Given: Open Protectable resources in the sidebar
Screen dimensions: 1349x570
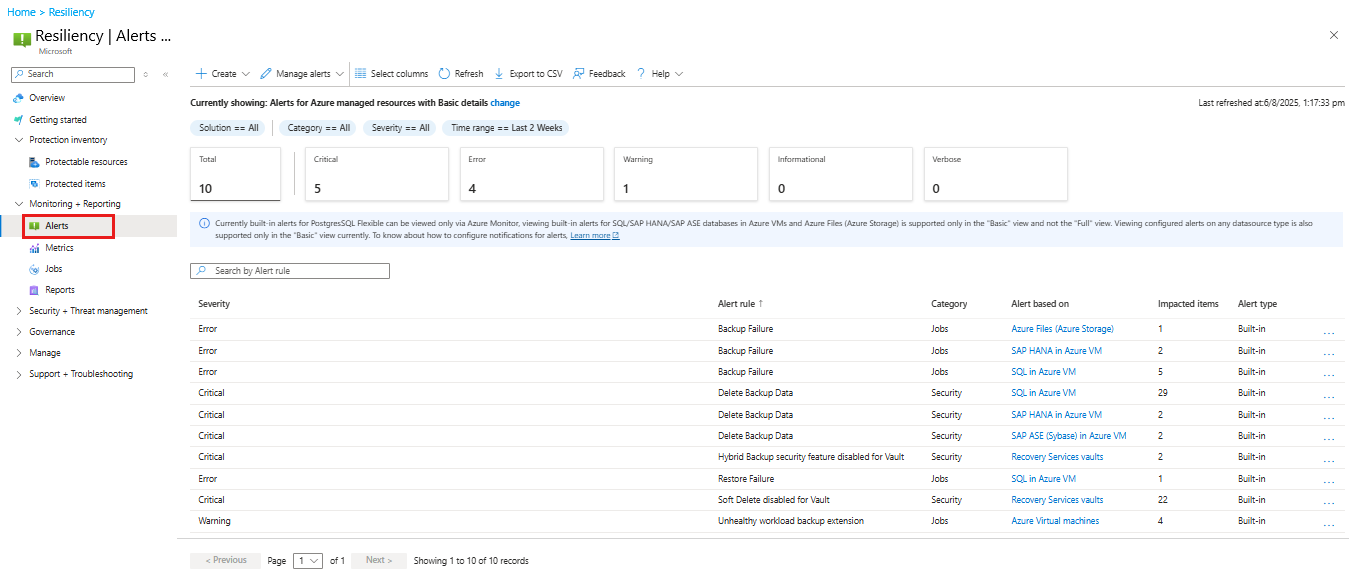Looking at the screenshot, I should pos(86,162).
